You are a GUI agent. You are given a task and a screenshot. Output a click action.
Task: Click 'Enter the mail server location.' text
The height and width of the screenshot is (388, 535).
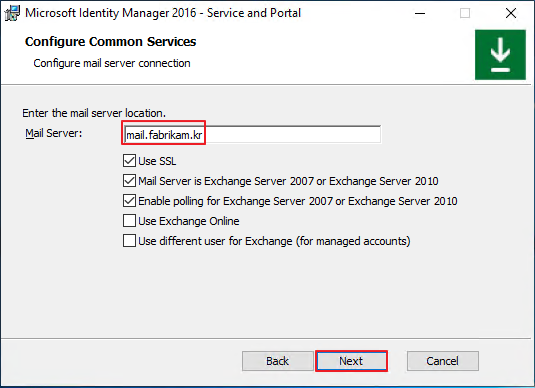(94, 113)
